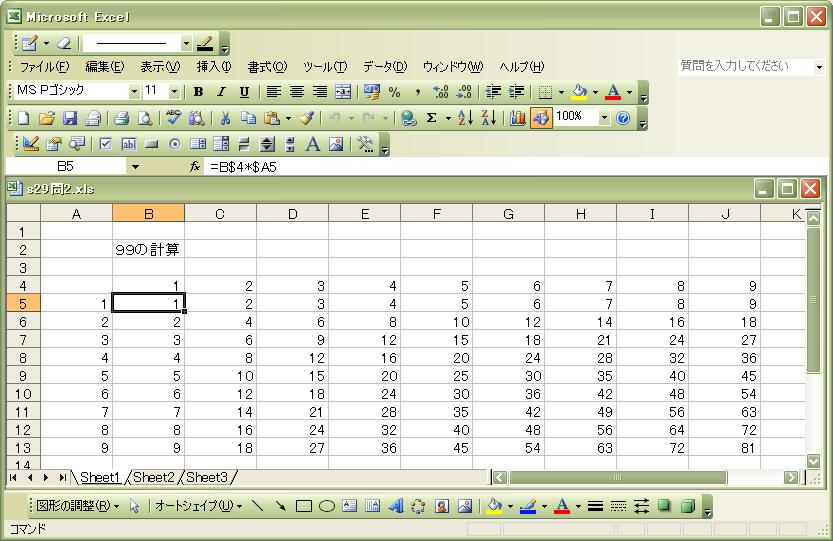This screenshot has width=833, height=541.
Task: Open font size dropdown
Action: [174, 92]
